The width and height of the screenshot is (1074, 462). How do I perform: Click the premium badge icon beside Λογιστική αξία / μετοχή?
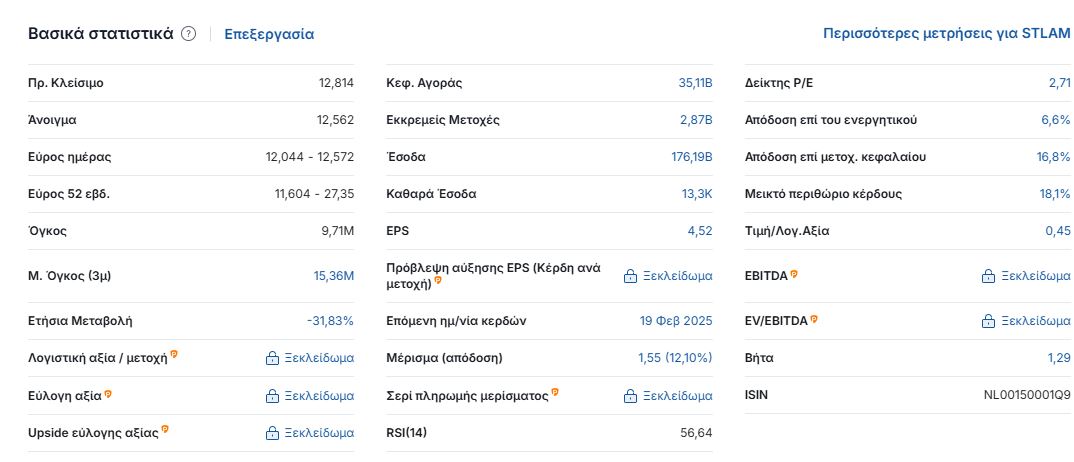174,354
